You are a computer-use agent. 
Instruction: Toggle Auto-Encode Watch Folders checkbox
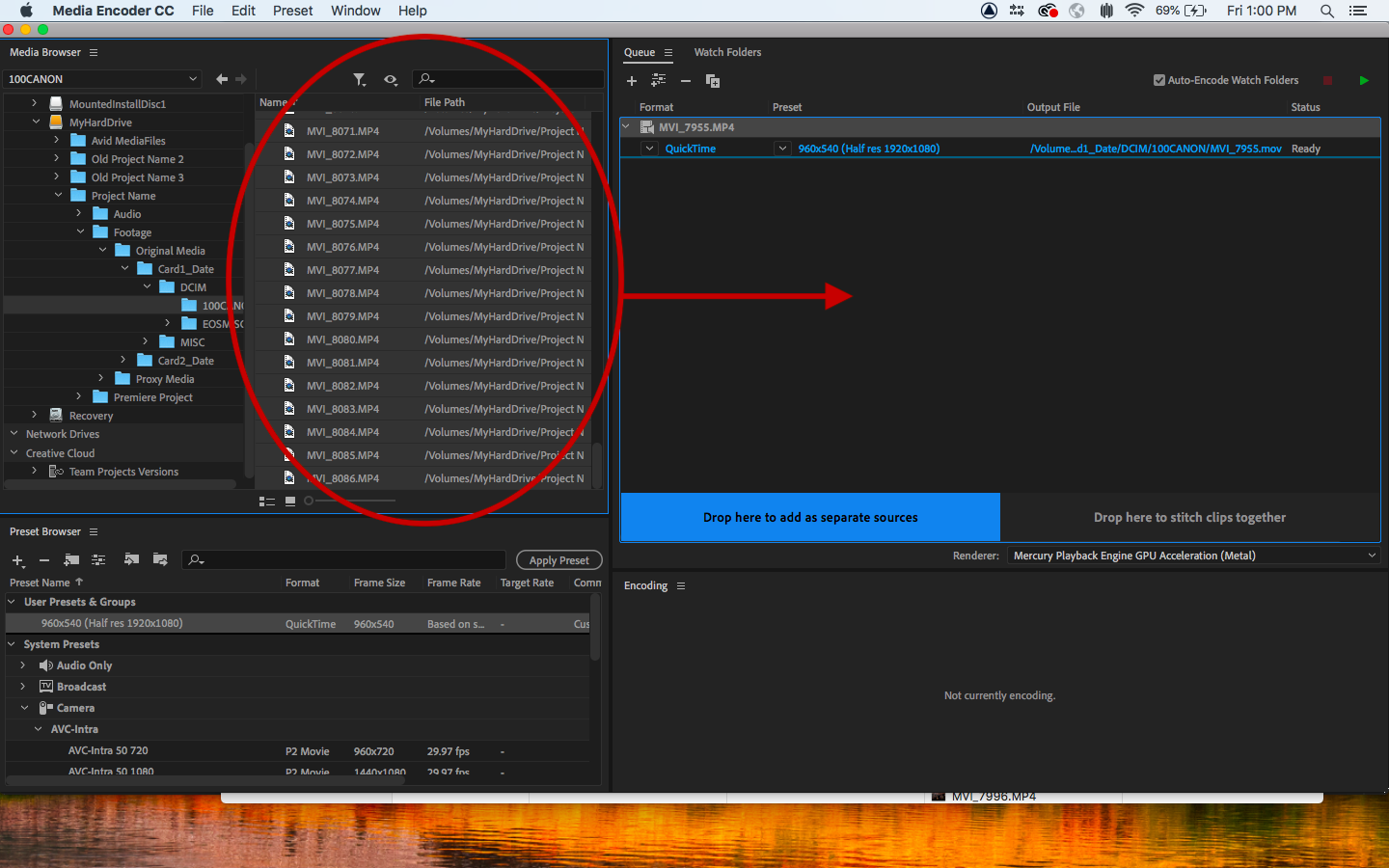(x=1159, y=80)
